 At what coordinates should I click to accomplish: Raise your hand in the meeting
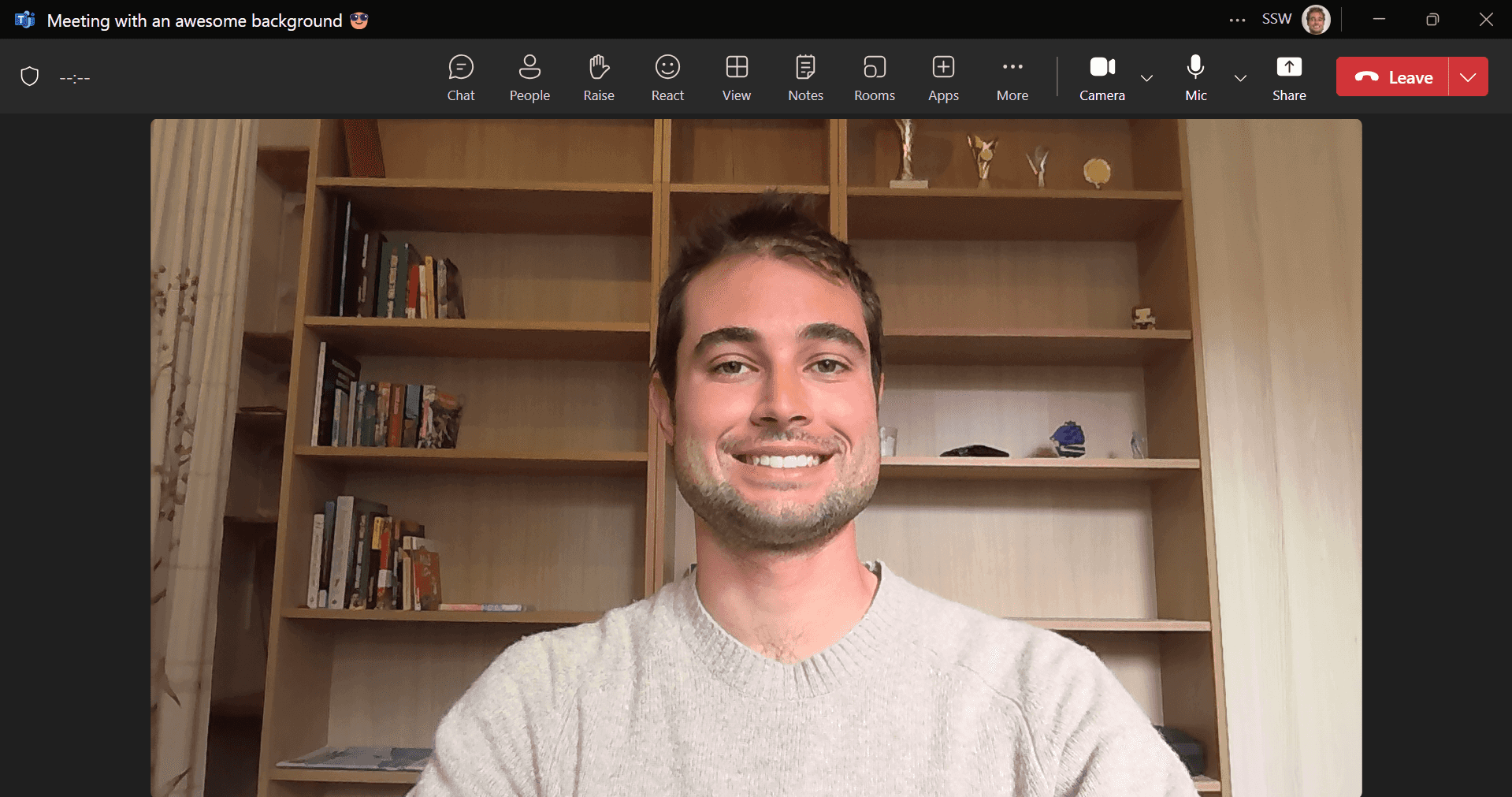click(x=598, y=77)
